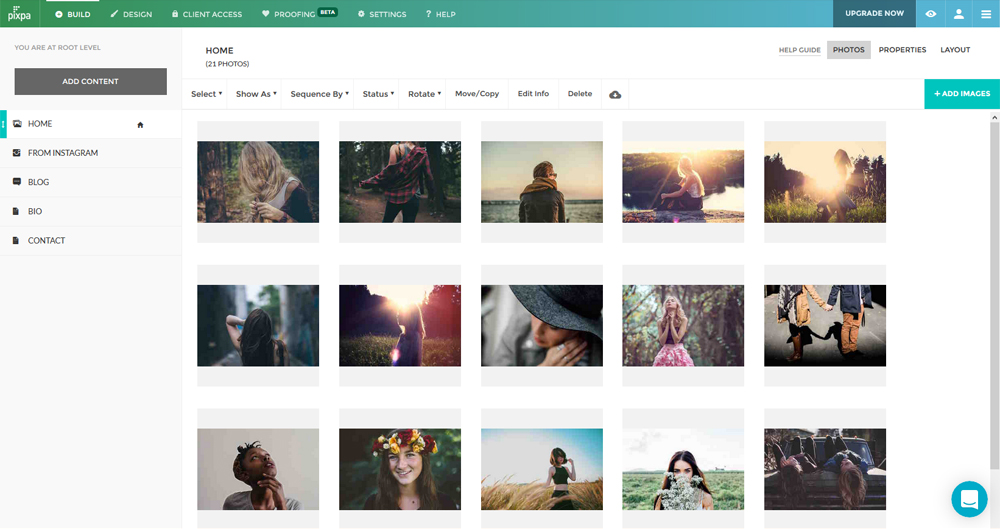Screen dimensions: 1000x529
Task: Click the Contact page icon
Action: (16, 241)
